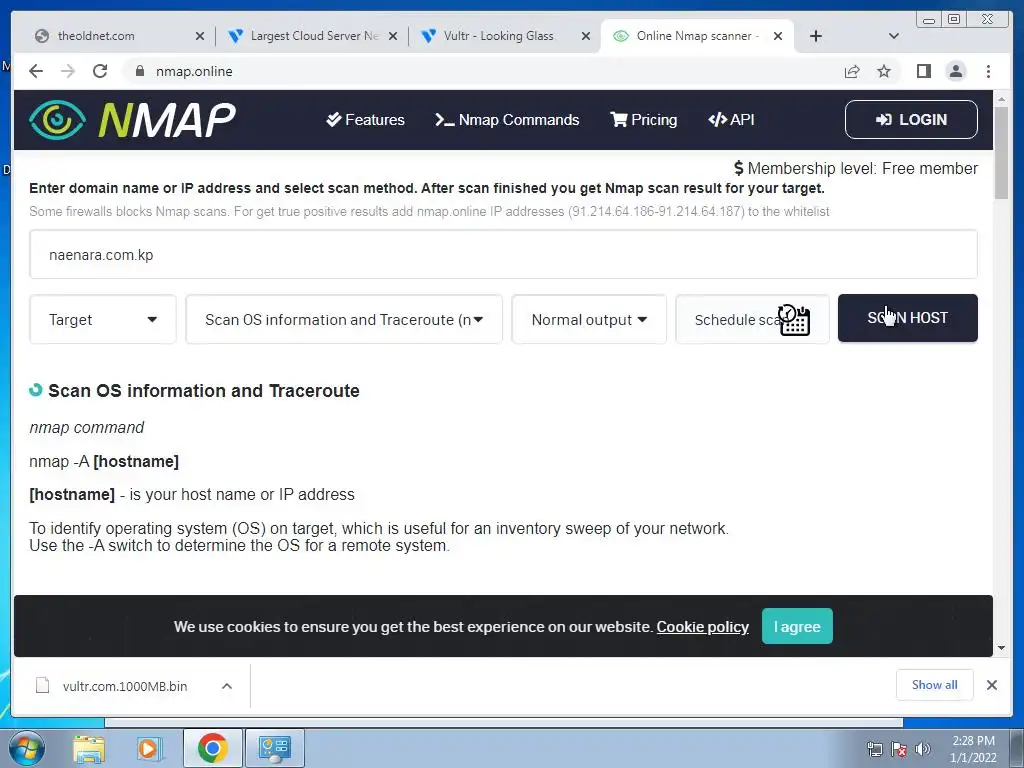
Task: Open the Features menu item
Action: pos(366,120)
